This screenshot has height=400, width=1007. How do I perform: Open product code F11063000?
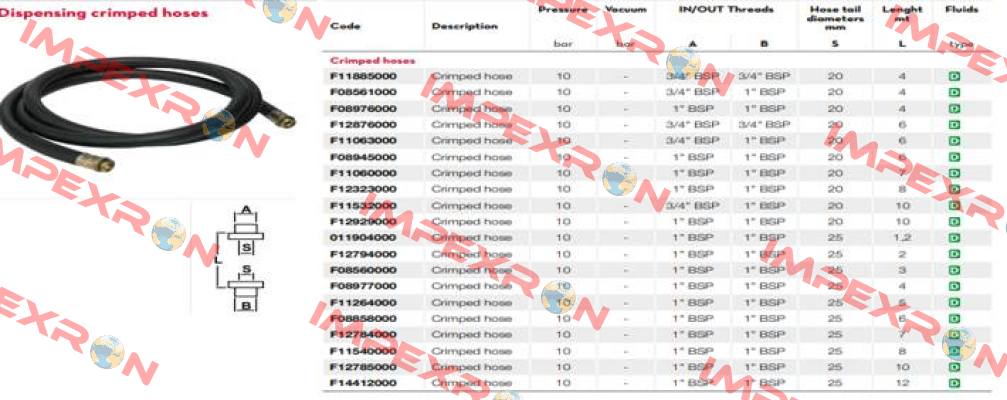pos(363,141)
